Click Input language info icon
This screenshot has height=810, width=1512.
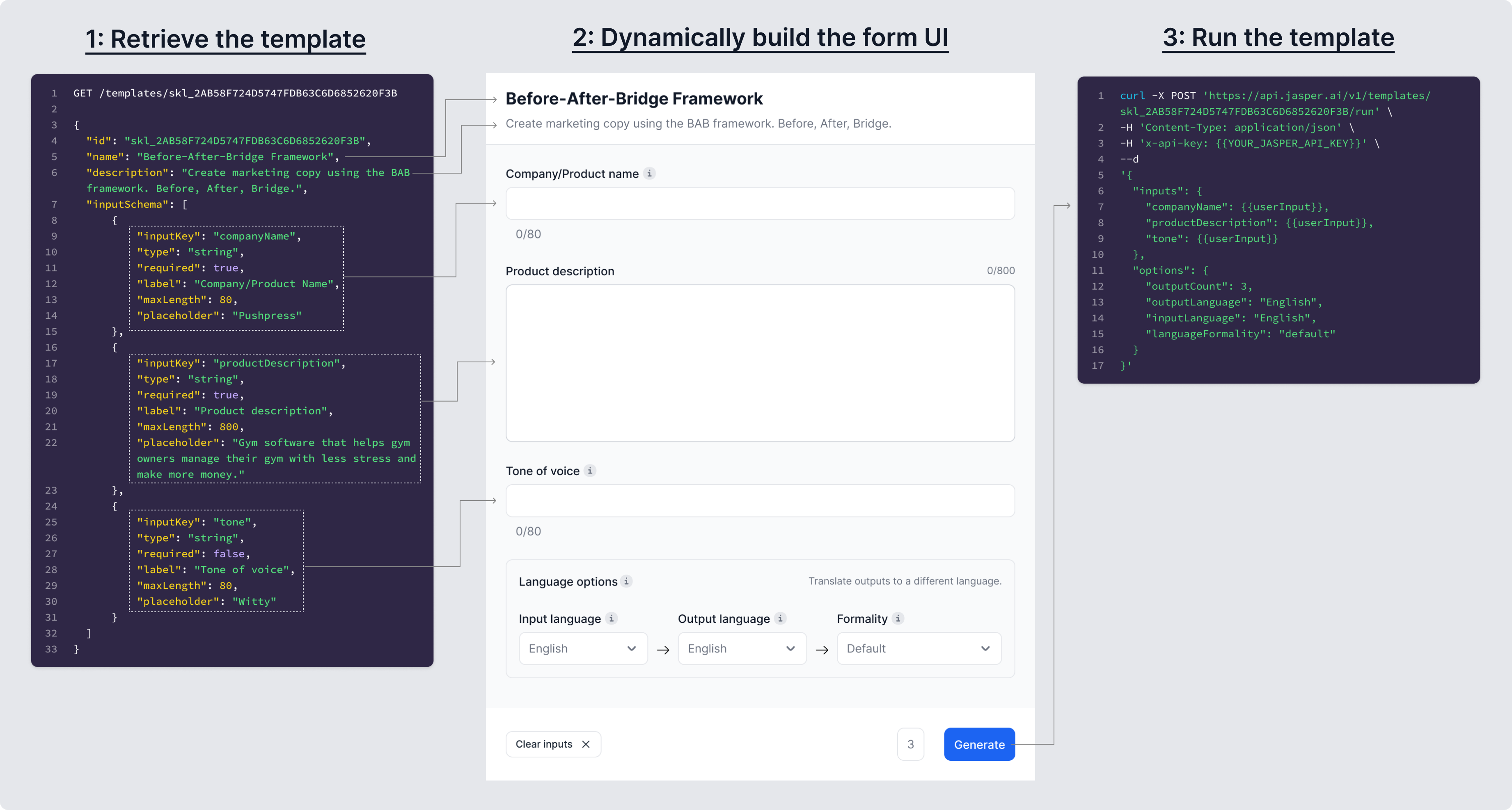611,618
